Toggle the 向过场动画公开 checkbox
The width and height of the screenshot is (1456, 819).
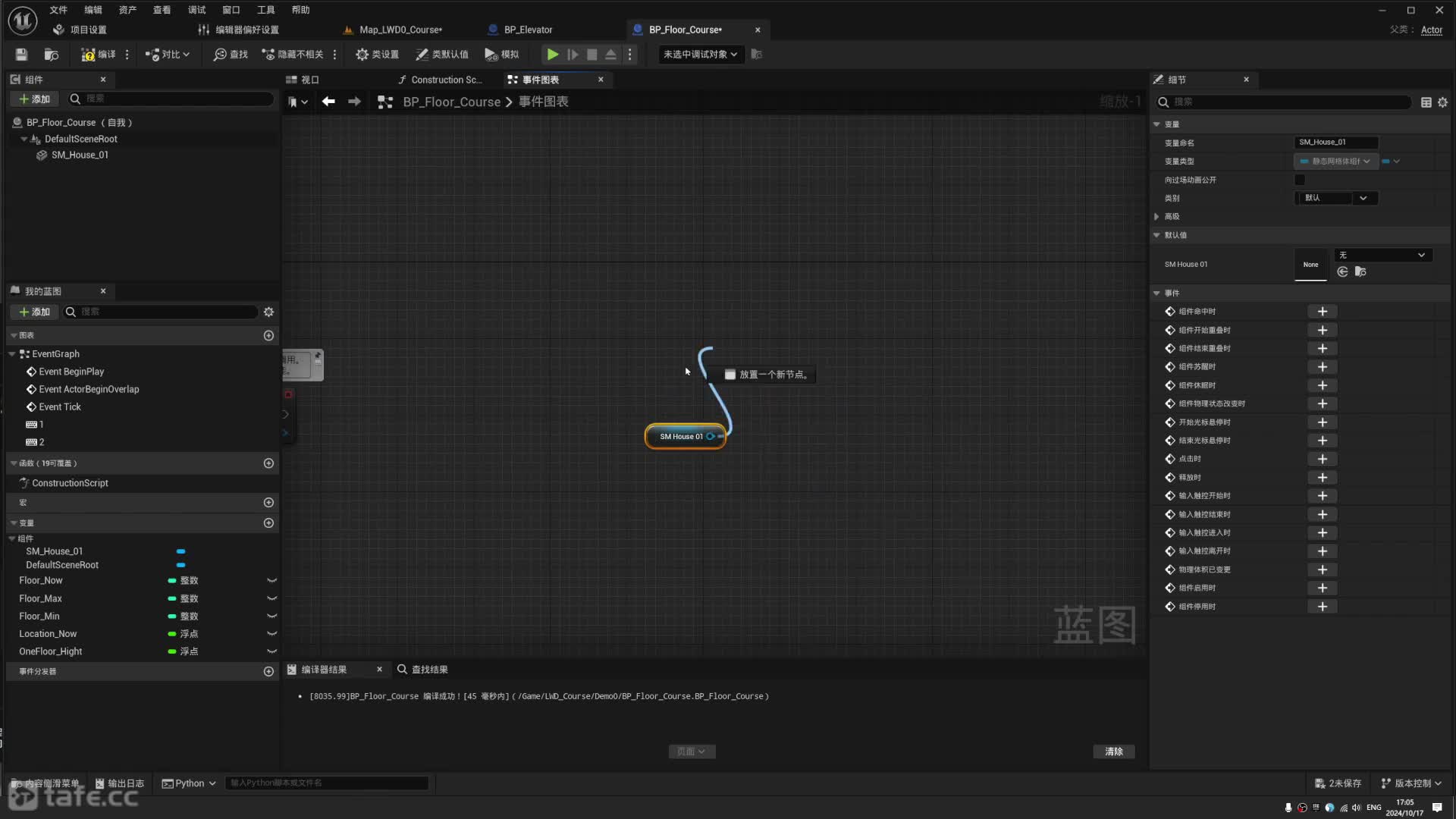(1300, 180)
